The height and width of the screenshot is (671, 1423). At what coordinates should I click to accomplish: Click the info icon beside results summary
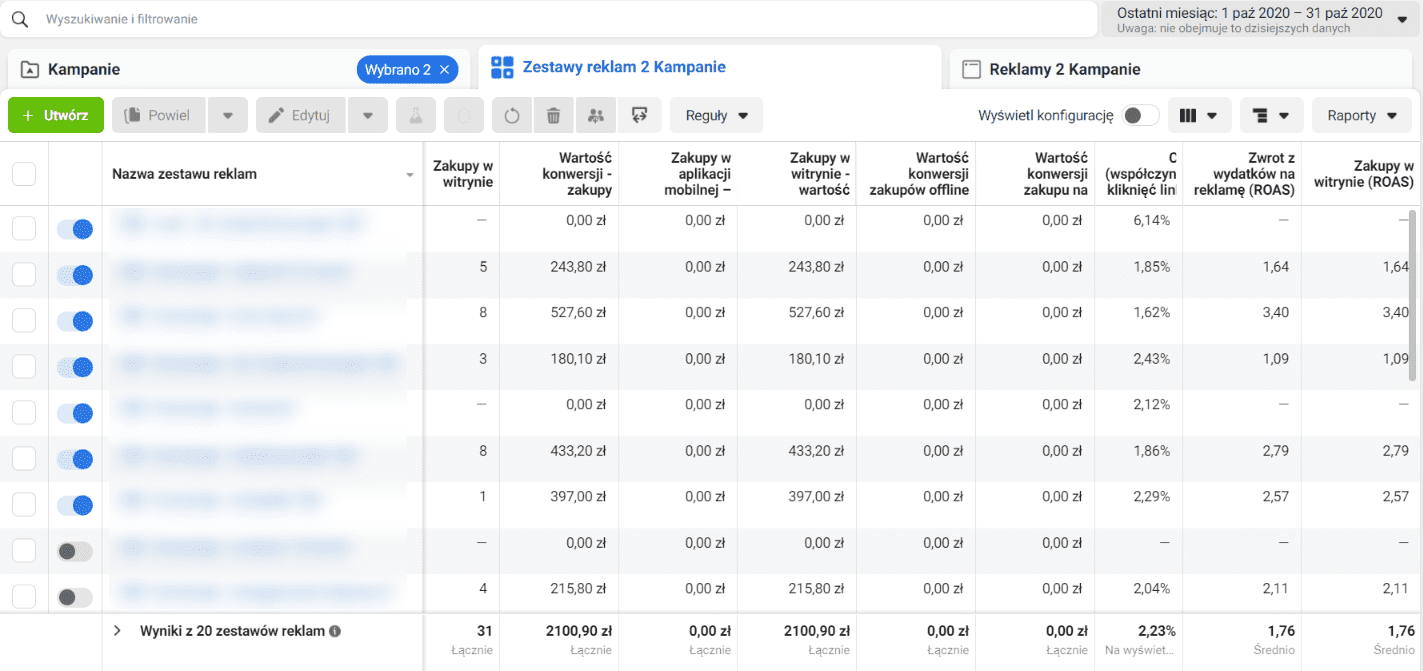tap(335, 631)
